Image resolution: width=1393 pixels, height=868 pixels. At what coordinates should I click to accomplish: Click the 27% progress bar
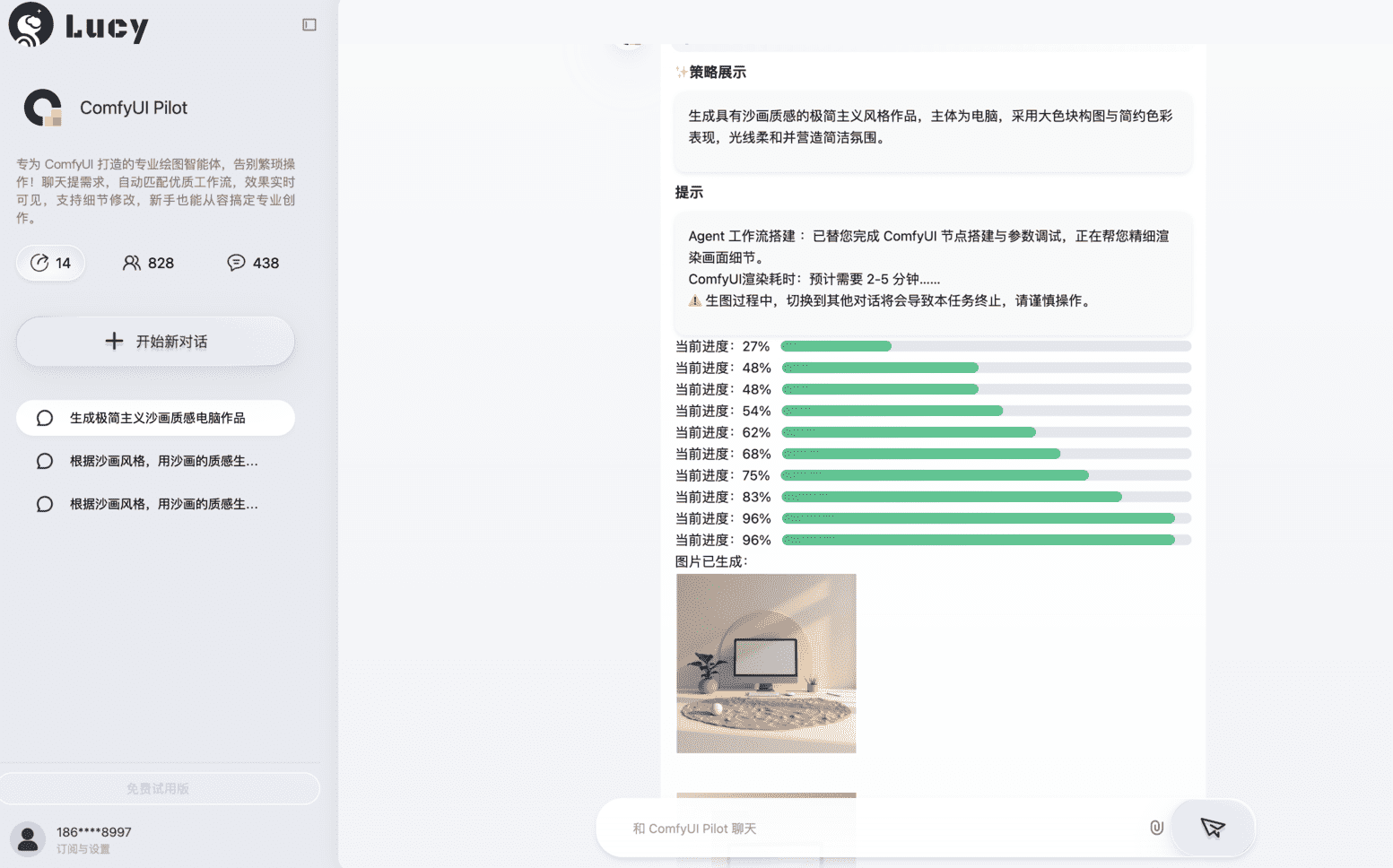pyautogui.click(x=986, y=346)
